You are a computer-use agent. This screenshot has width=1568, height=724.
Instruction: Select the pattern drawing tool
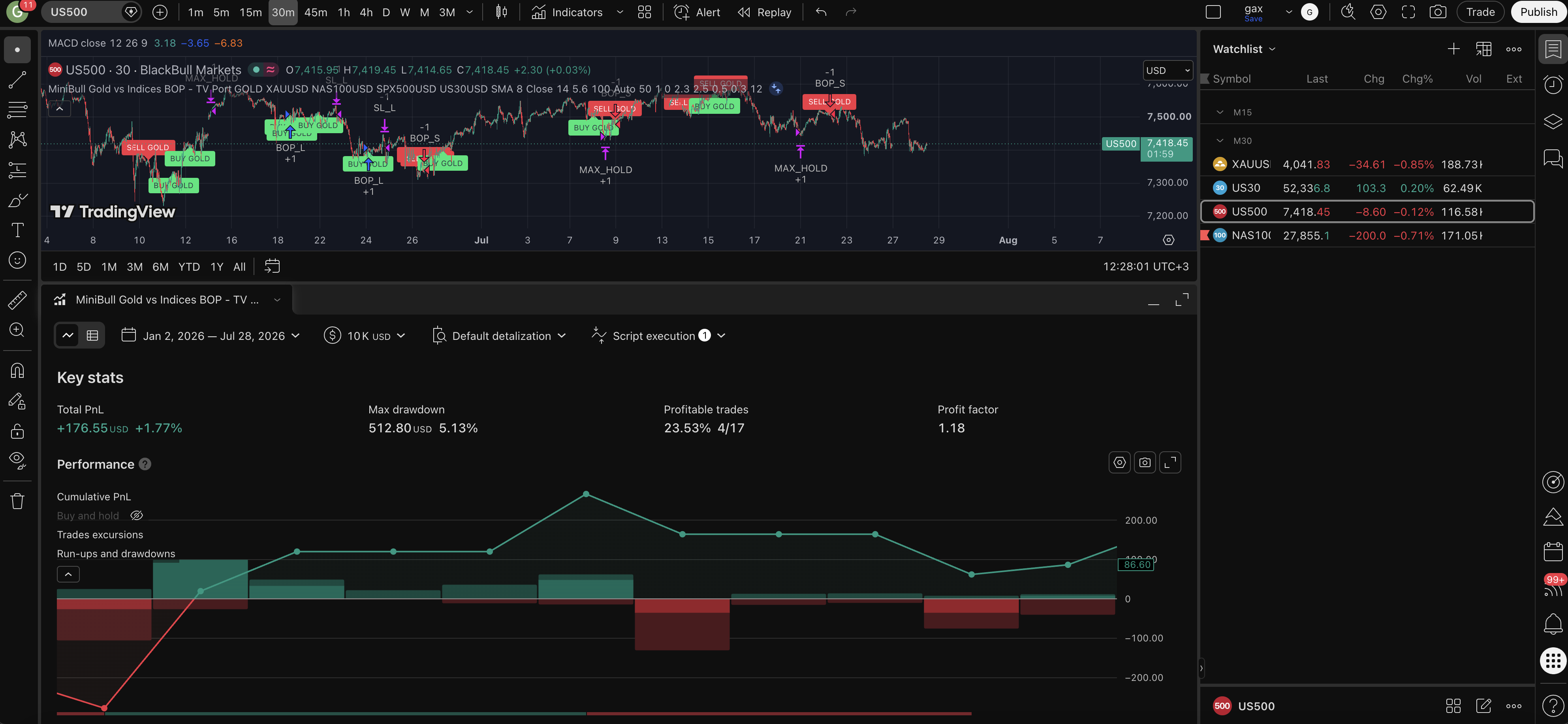click(17, 140)
